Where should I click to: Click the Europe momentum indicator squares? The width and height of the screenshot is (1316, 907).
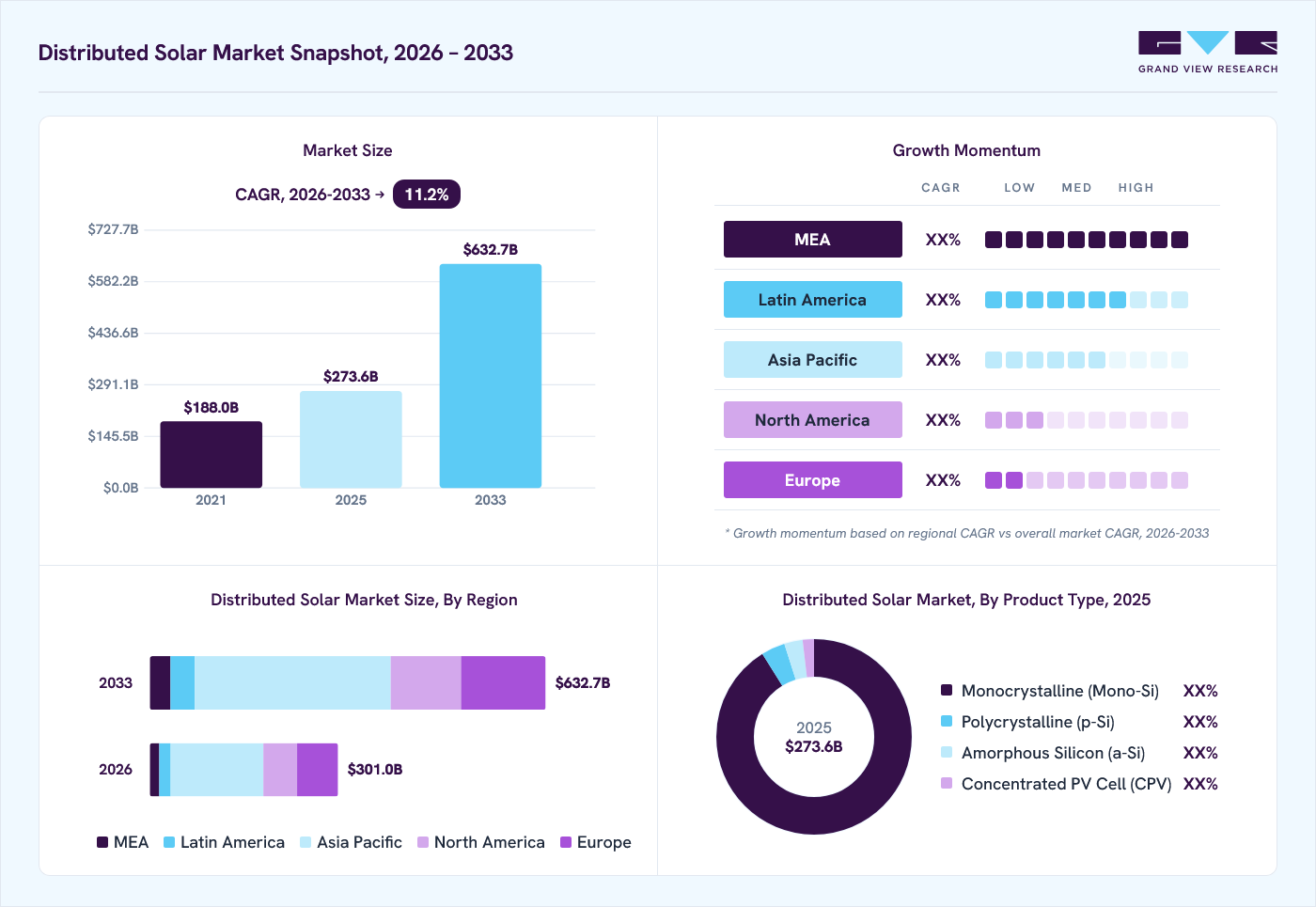pyautogui.click(x=1087, y=480)
